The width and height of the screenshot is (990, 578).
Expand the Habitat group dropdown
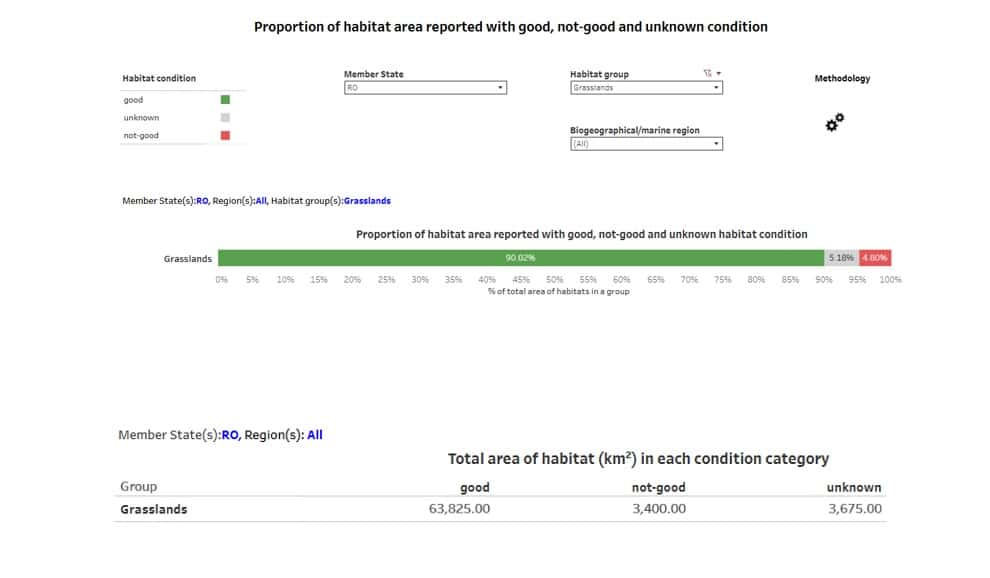coord(646,88)
